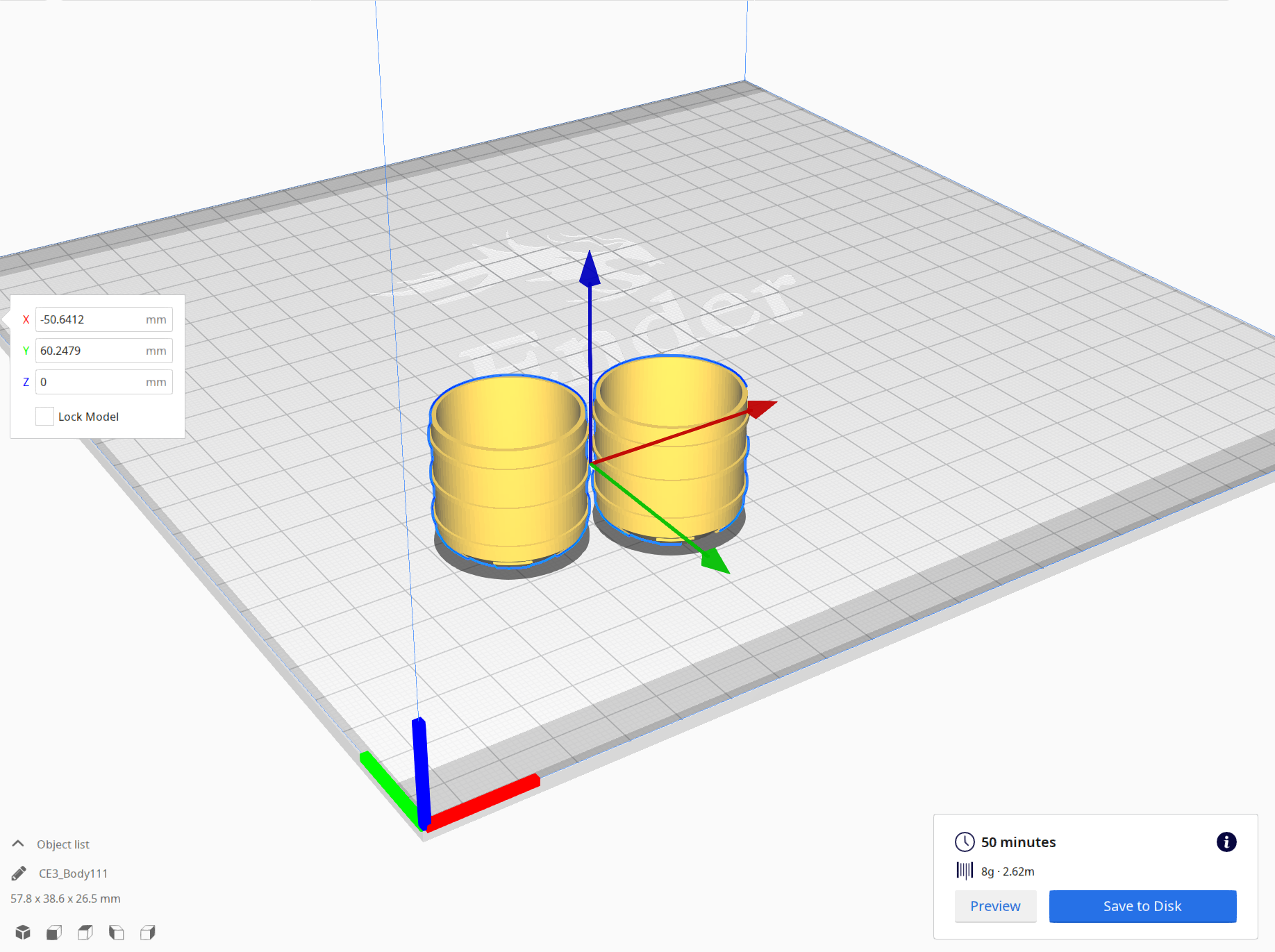Viewport: 1275px width, 952px height.
Task: Enable the Lock Model checkbox
Action: [44, 417]
